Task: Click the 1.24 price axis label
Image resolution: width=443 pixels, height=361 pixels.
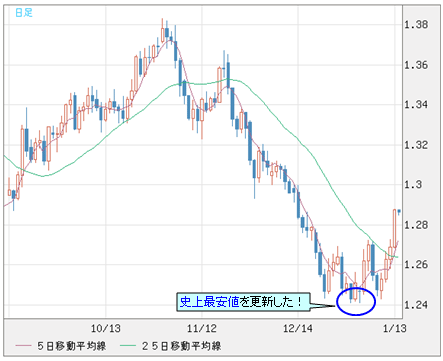Action: (416, 304)
